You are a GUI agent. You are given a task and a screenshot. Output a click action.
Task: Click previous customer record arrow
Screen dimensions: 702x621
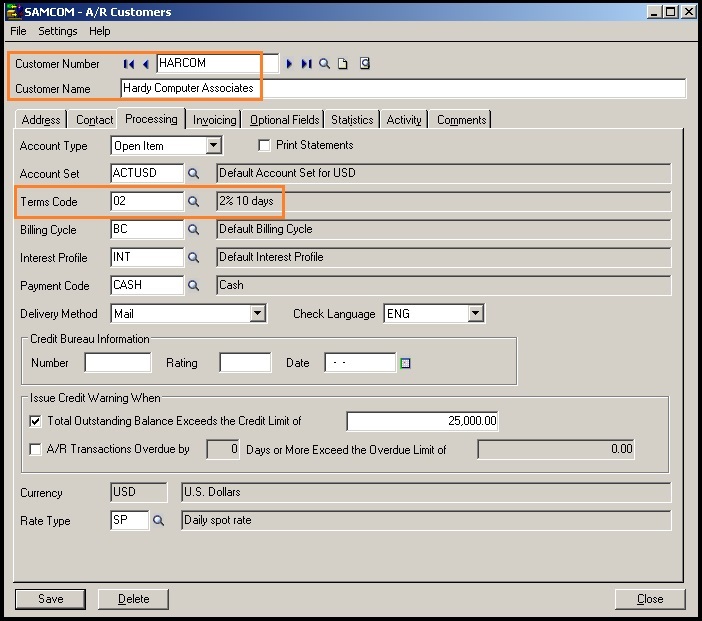point(145,64)
